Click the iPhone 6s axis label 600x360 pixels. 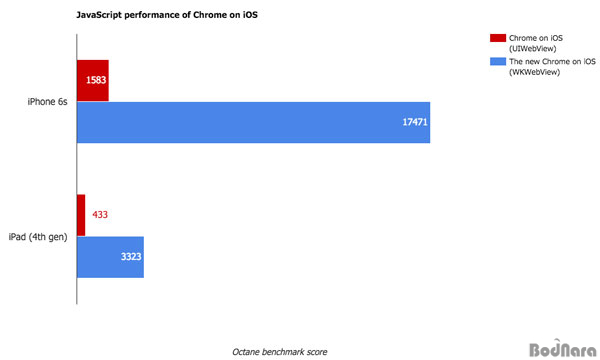[x=47, y=102]
